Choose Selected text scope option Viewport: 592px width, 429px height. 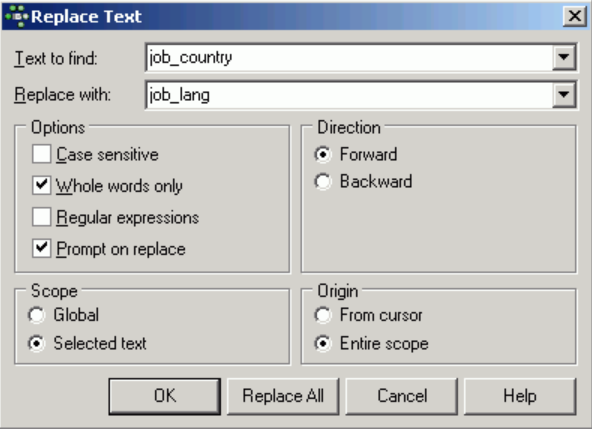click(x=37, y=343)
